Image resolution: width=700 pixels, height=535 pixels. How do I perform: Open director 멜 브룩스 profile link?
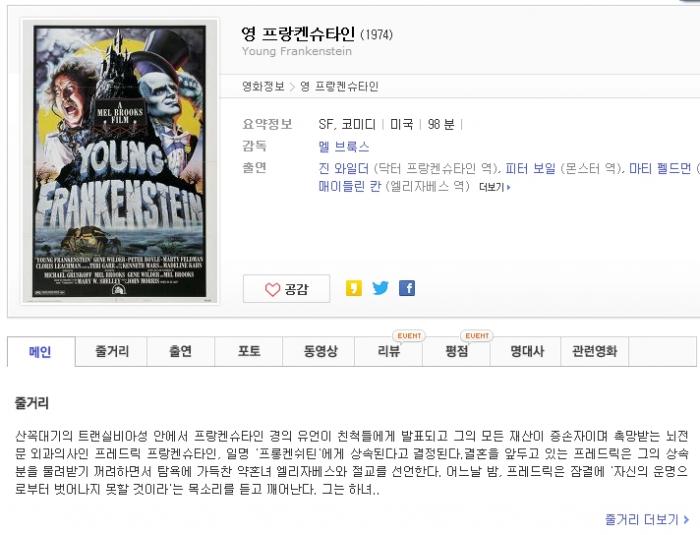[x=344, y=146]
